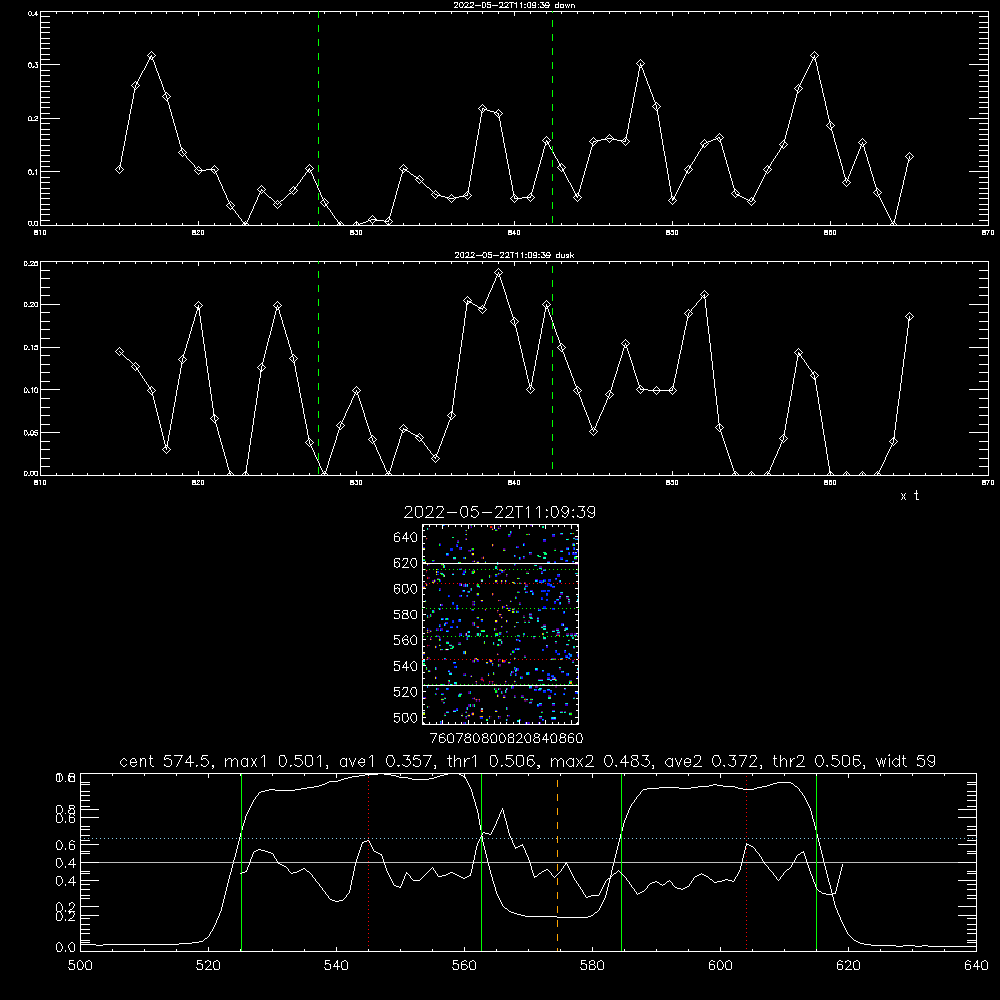Click the '640' tick label on bottom plot x-axis
The image size is (1000, 1000).
click(976, 966)
